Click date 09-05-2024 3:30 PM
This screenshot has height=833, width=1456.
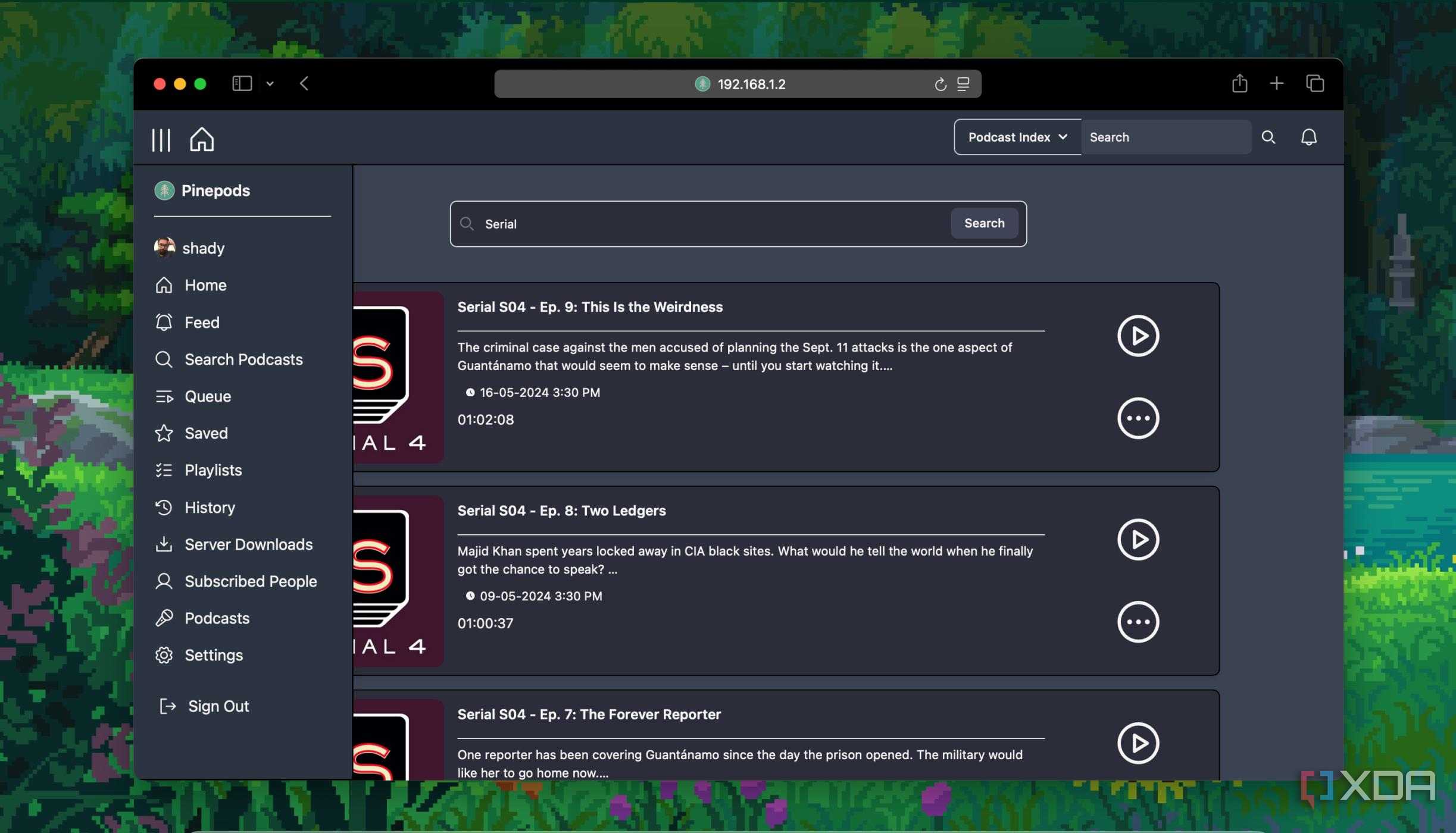tap(540, 596)
